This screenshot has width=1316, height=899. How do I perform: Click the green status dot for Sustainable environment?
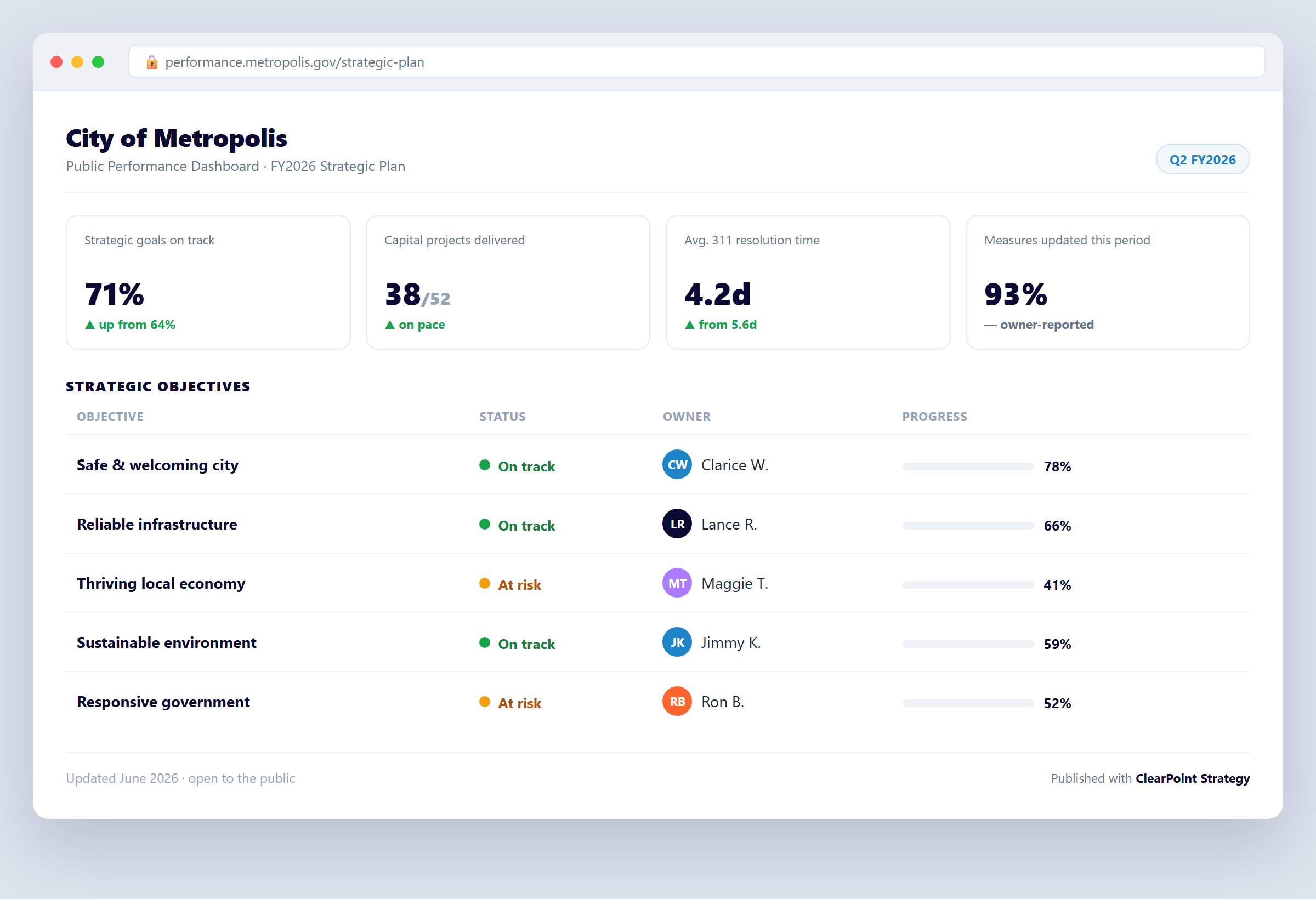(x=485, y=642)
